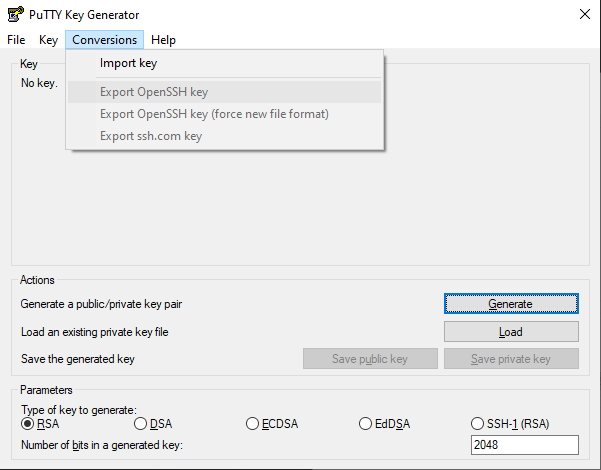Click the Generate button

pos(511,304)
